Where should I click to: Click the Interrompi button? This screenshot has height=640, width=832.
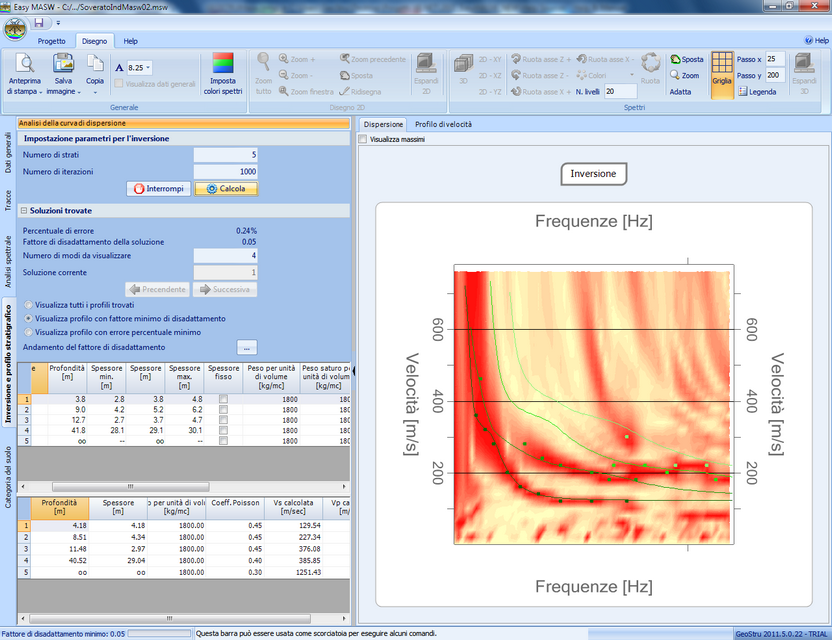tap(157, 188)
